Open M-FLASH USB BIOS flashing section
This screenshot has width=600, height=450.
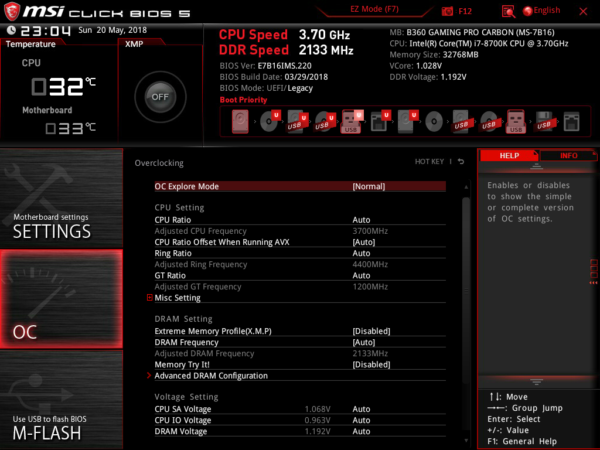click(61, 399)
